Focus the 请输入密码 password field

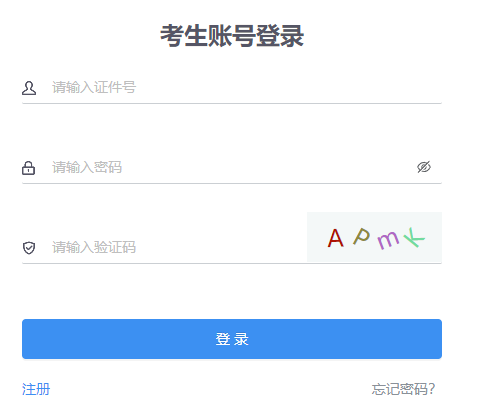point(232,167)
